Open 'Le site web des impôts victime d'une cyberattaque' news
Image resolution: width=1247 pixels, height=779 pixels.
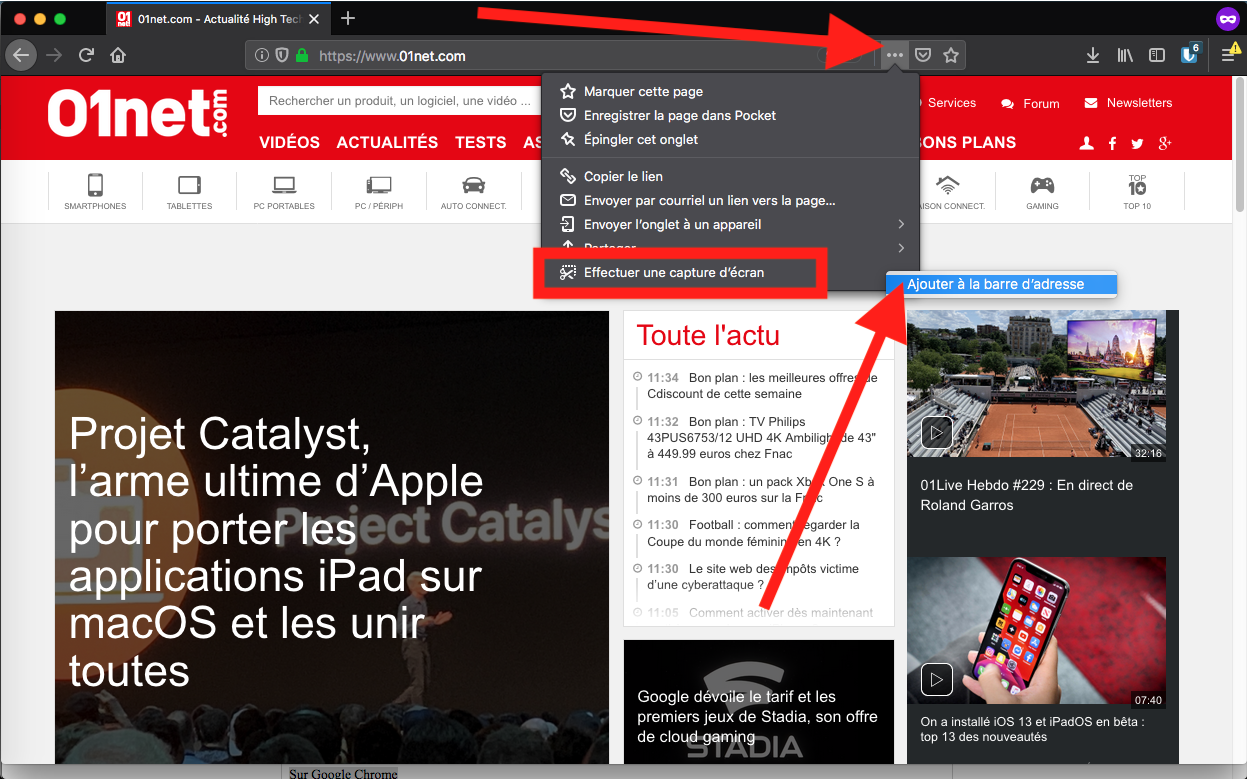pos(753,577)
